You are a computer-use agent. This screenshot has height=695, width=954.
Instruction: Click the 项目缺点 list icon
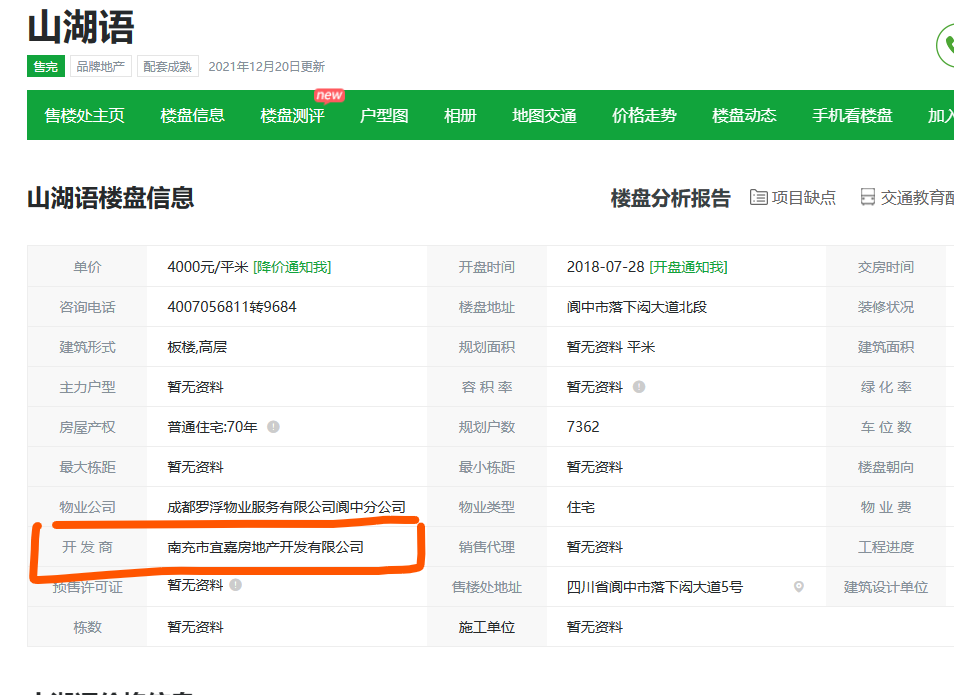758,197
